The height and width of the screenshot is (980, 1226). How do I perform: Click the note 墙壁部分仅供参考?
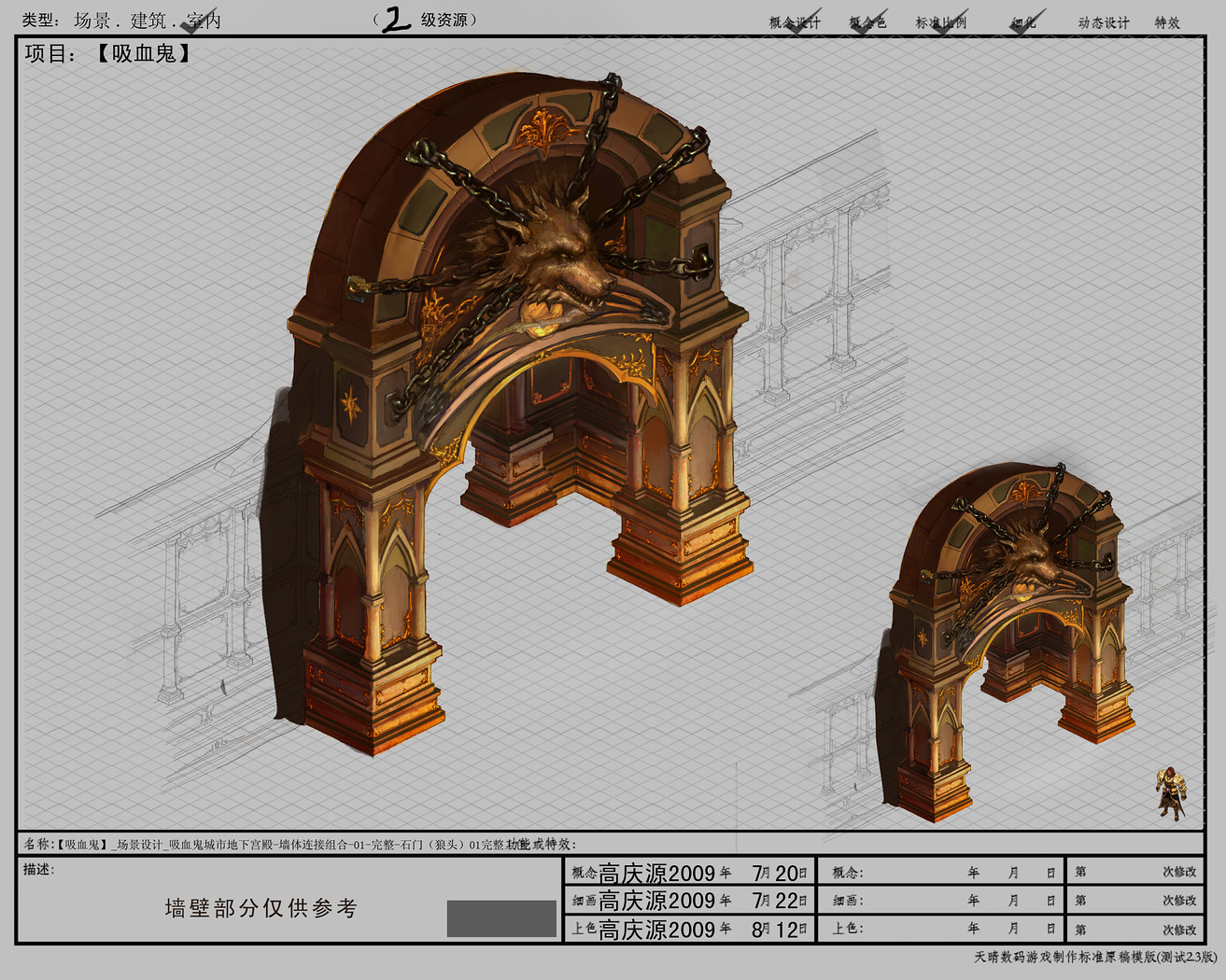click(x=261, y=908)
